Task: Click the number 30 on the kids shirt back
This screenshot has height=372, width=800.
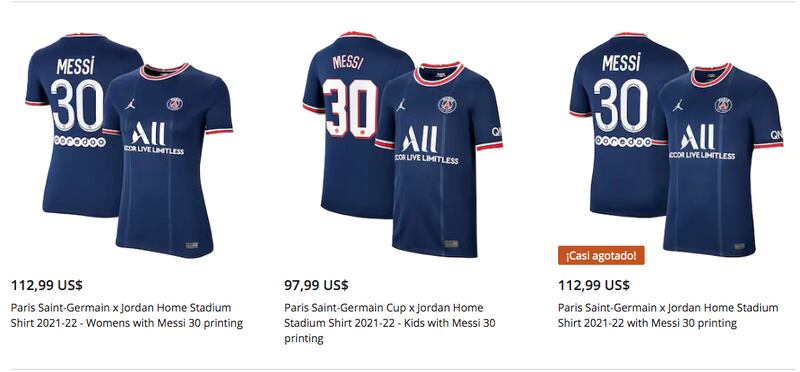Action: coord(350,108)
